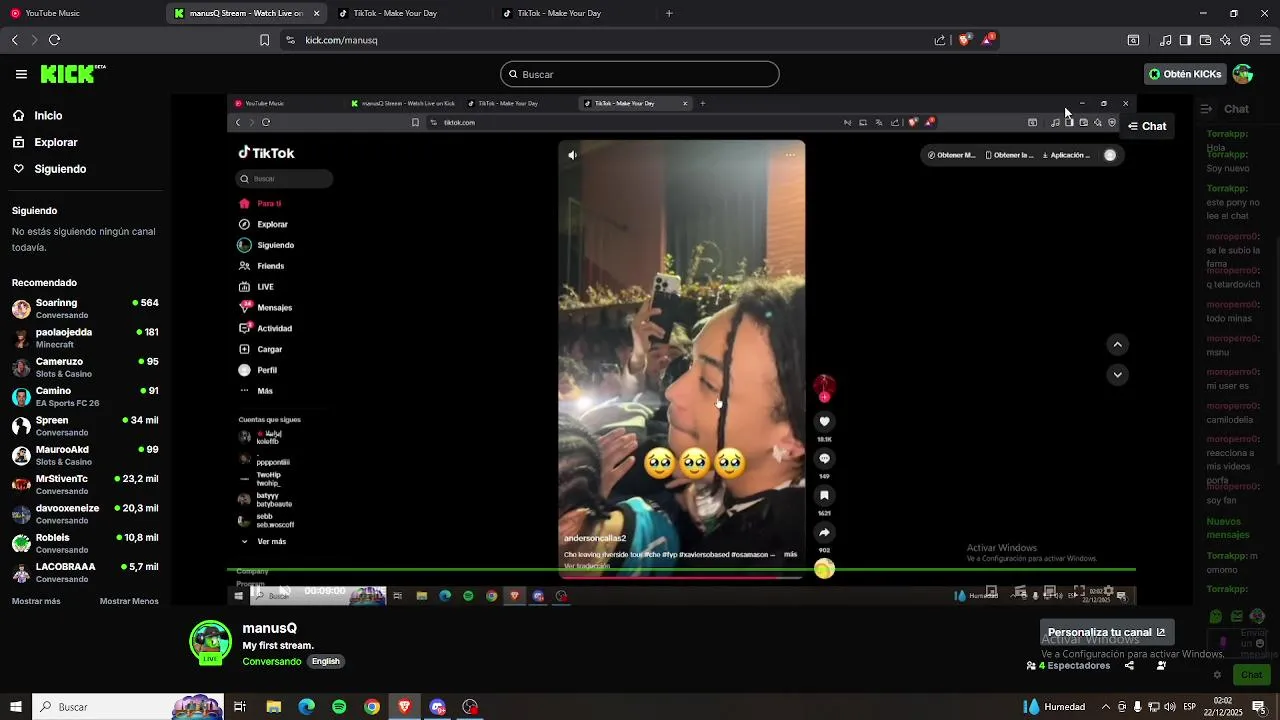Viewport: 1280px width, 720px height.
Task: Mute the TikTok video in stream
Action: (572, 155)
